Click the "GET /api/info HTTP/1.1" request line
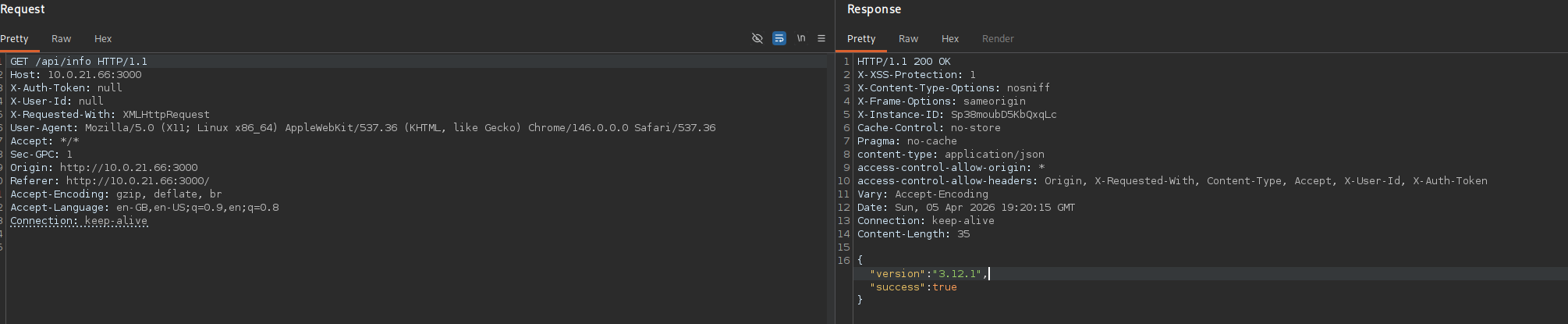 pyautogui.click(x=79, y=61)
